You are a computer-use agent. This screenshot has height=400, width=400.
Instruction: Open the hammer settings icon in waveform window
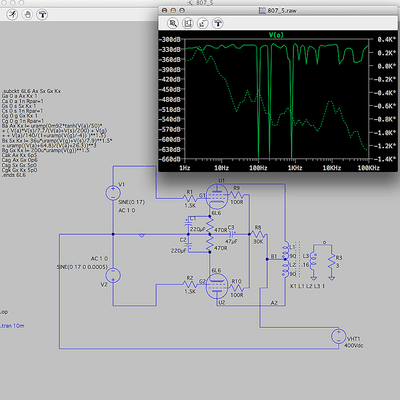[218, 23]
